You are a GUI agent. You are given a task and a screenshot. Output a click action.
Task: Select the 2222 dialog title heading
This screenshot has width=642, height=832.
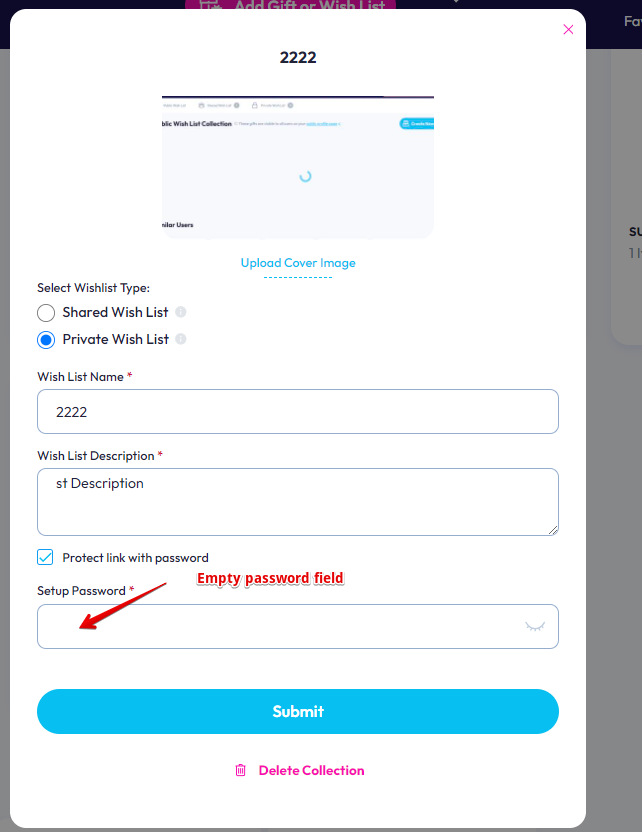coord(298,57)
